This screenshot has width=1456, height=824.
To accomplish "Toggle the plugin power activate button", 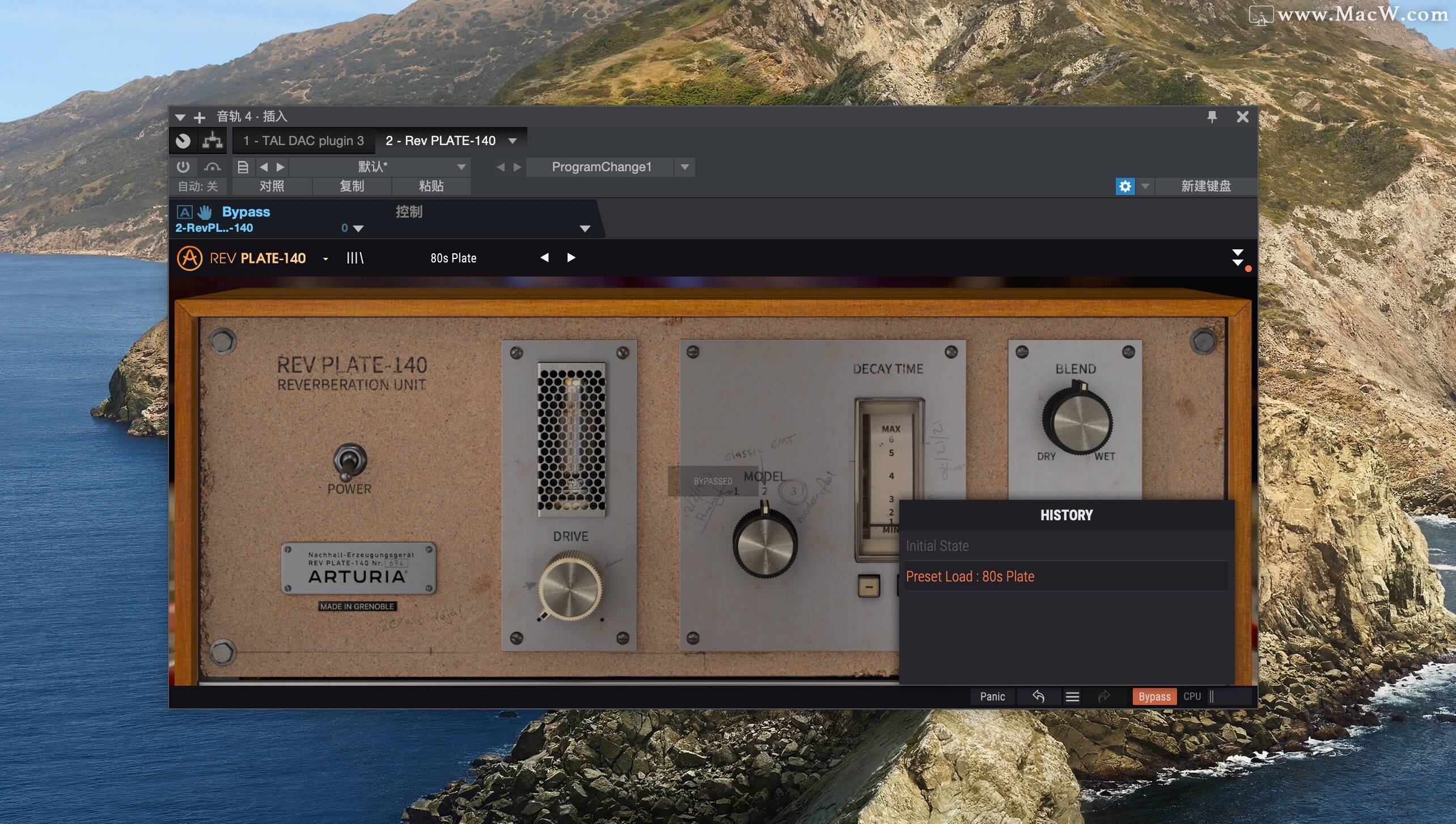I will pos(183,167).
